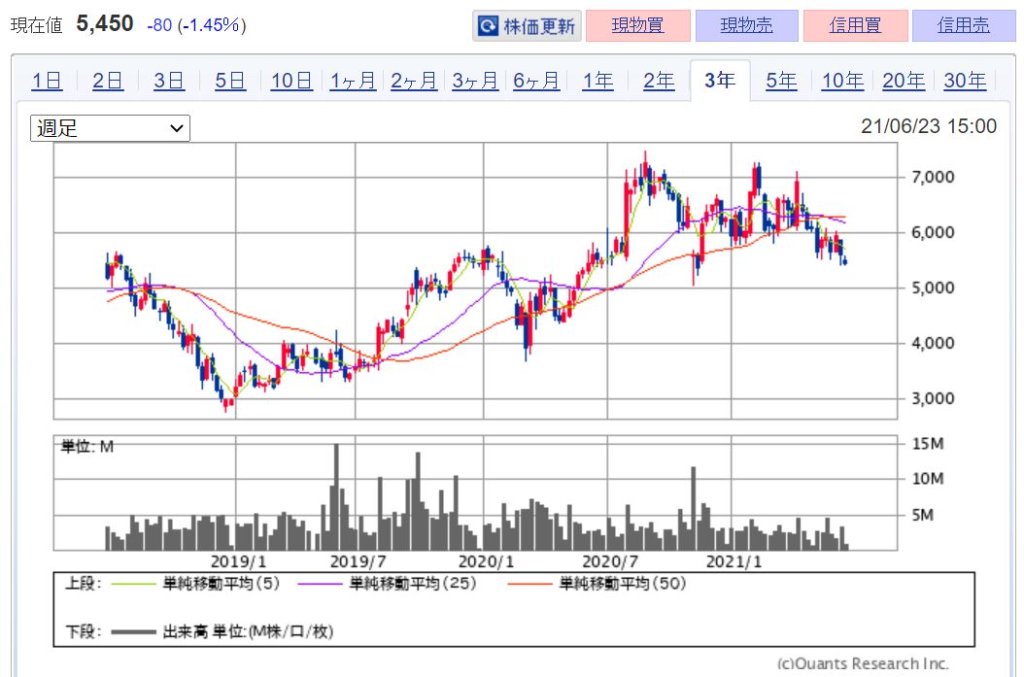The height and width of the screenshot is (677, 1024).
Task: Open the 信用買 link
Action: pyautogui.click(x=856, y=25)
